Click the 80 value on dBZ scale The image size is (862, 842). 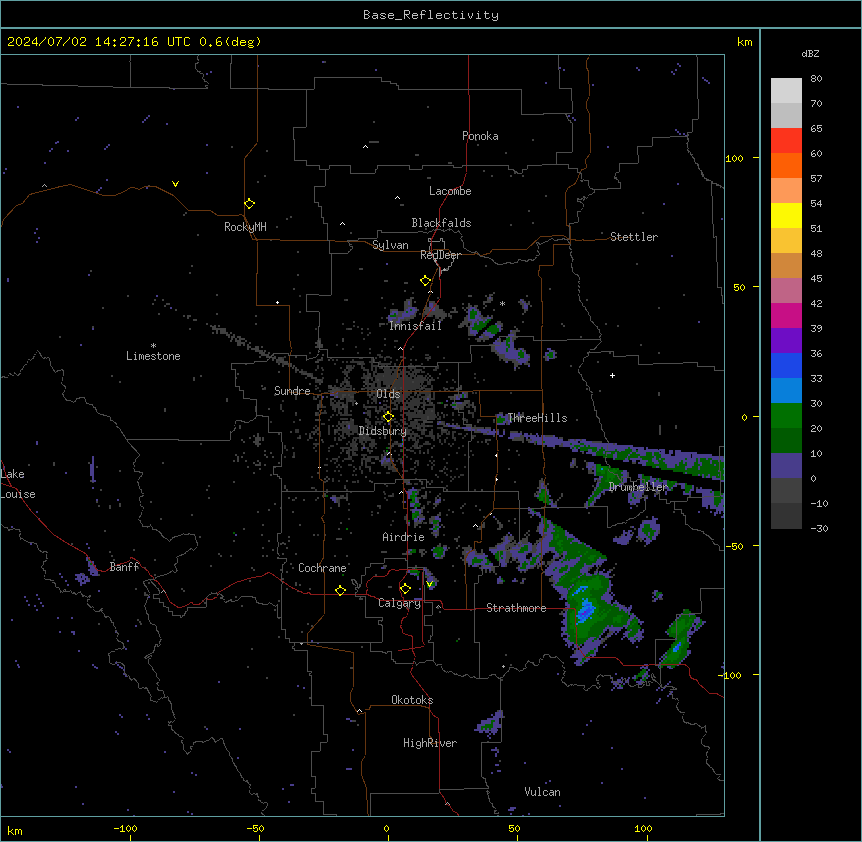tap(816, 79)
